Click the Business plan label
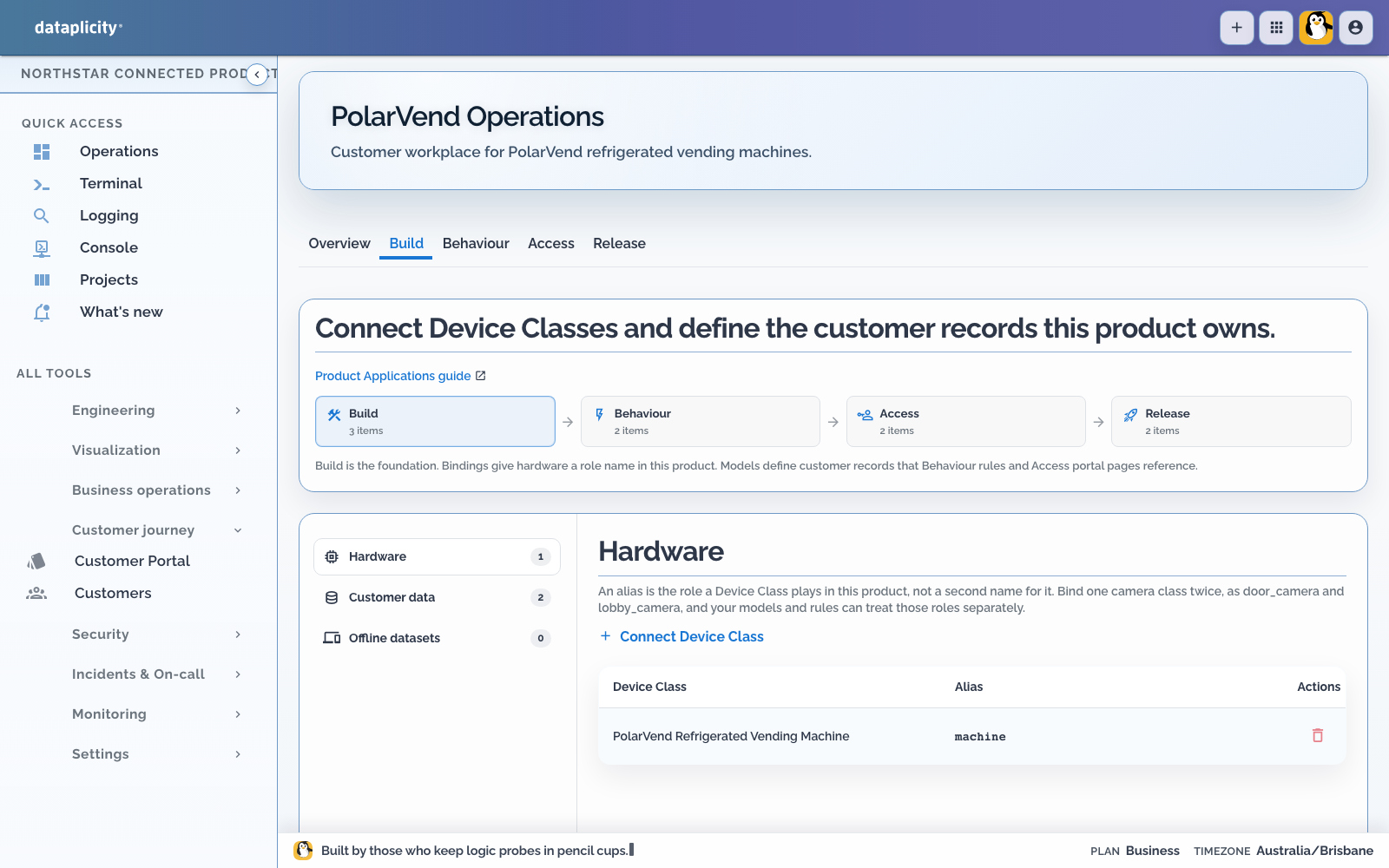1389x868 pixels. click(x=1153, y=851)
